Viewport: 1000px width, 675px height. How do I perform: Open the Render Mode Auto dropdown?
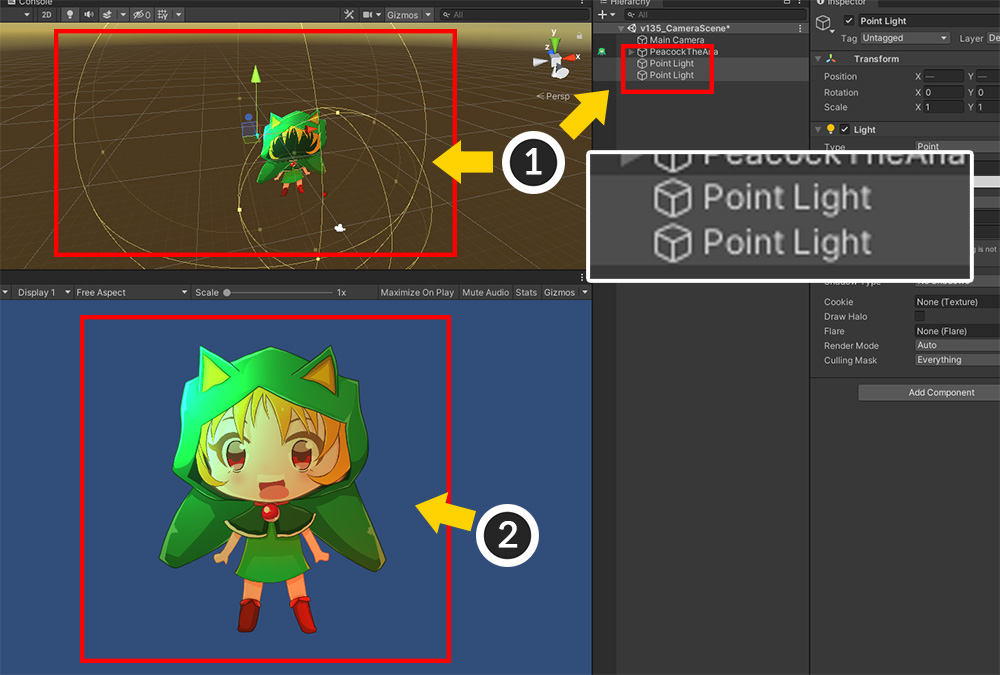tap(957, 345)
